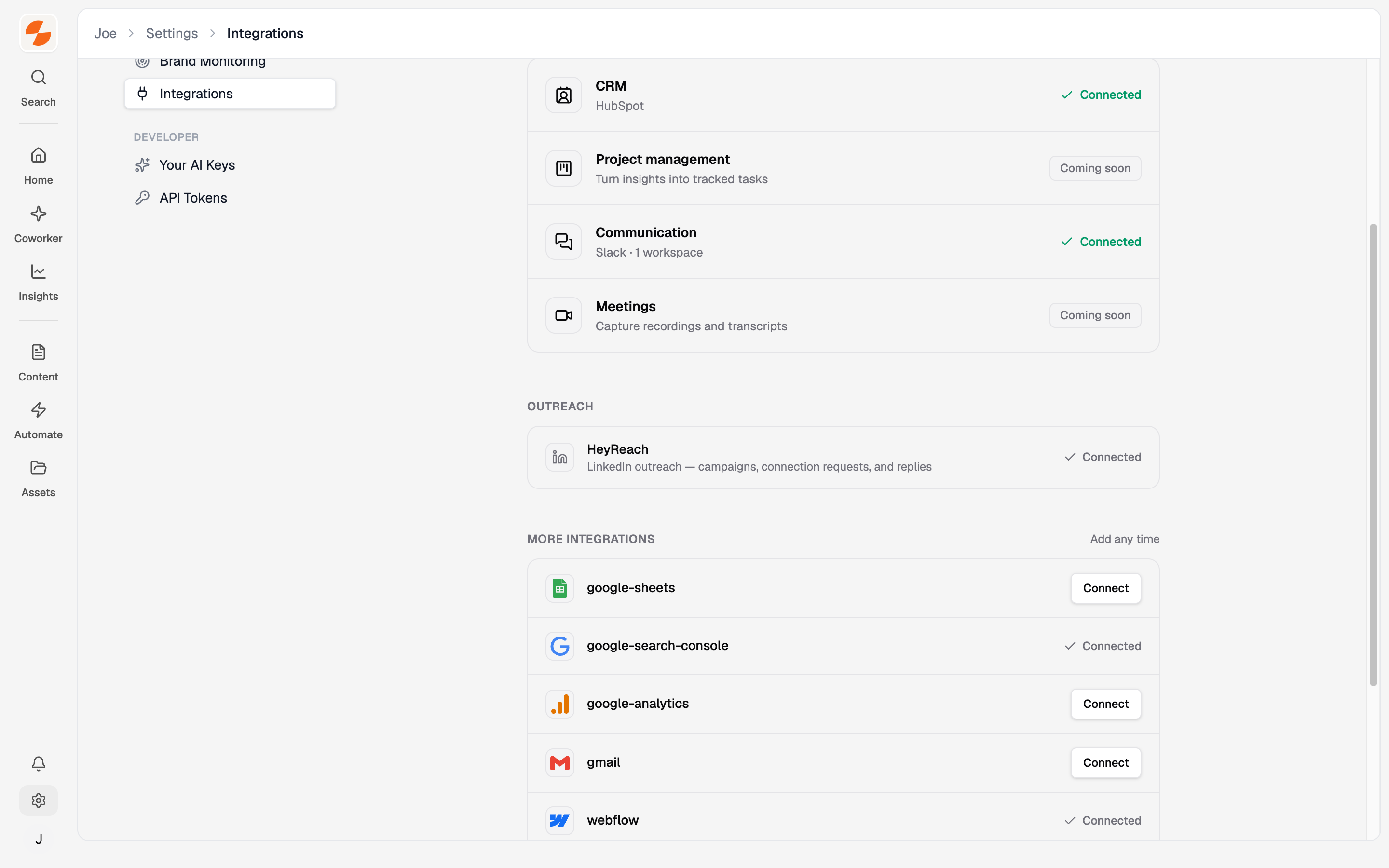The width and height of the screenshot is (1389, 868).
Task: Click webflow Connected status
Action: click(x=1103, y=820)
